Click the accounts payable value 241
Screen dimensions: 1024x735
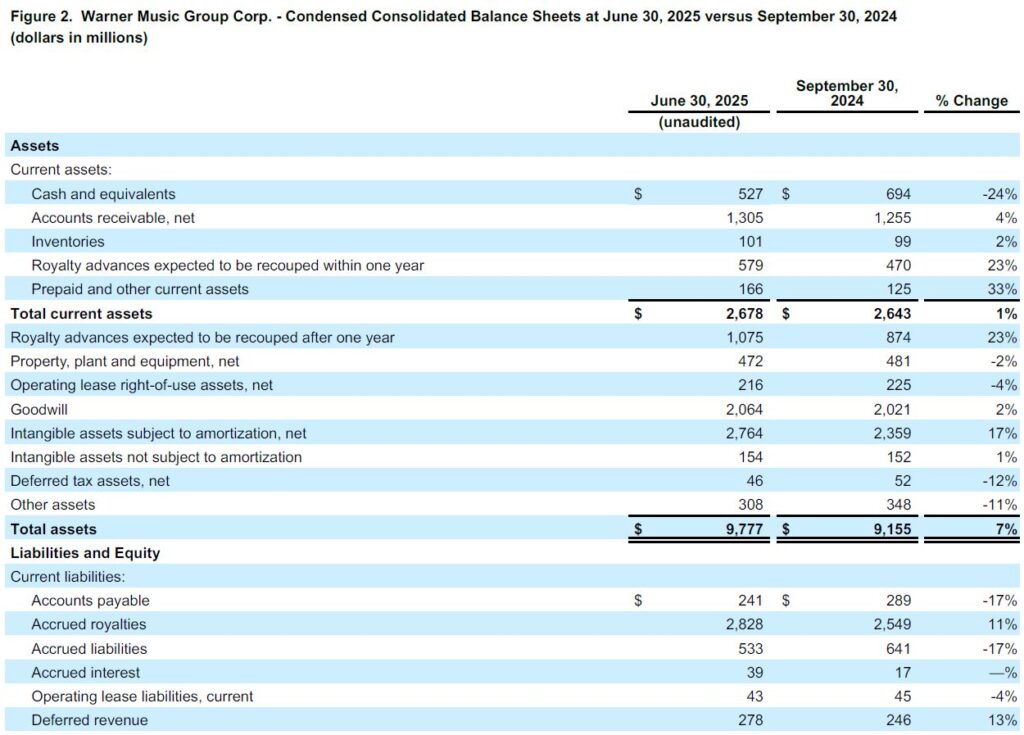click(750, 601)
